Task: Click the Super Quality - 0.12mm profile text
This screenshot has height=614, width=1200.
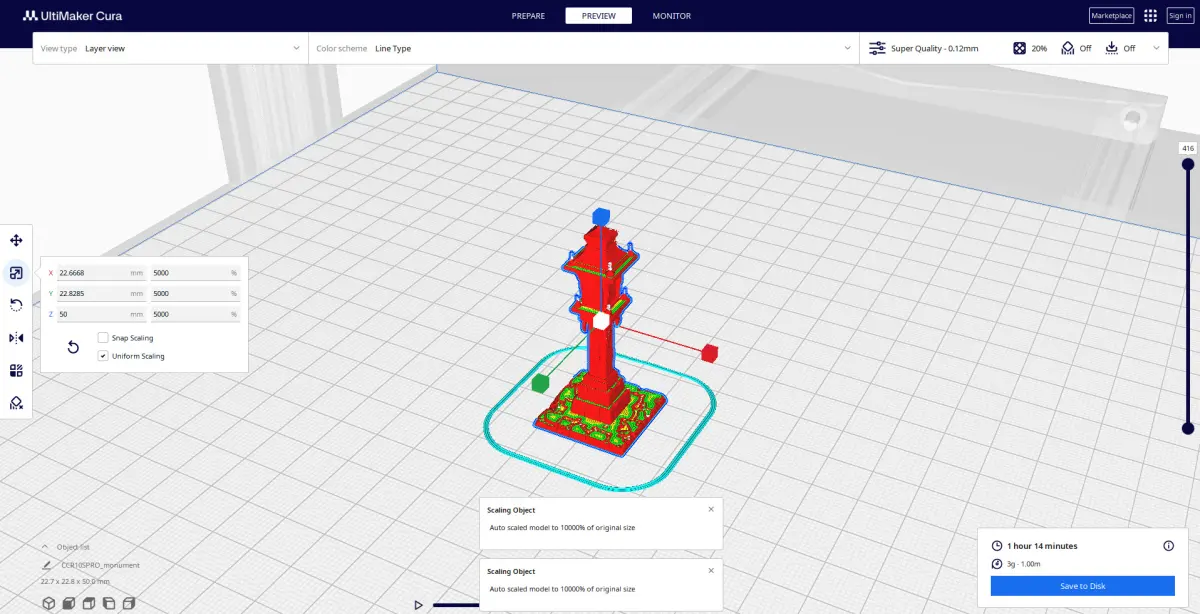Action: [x=934, y=48]
